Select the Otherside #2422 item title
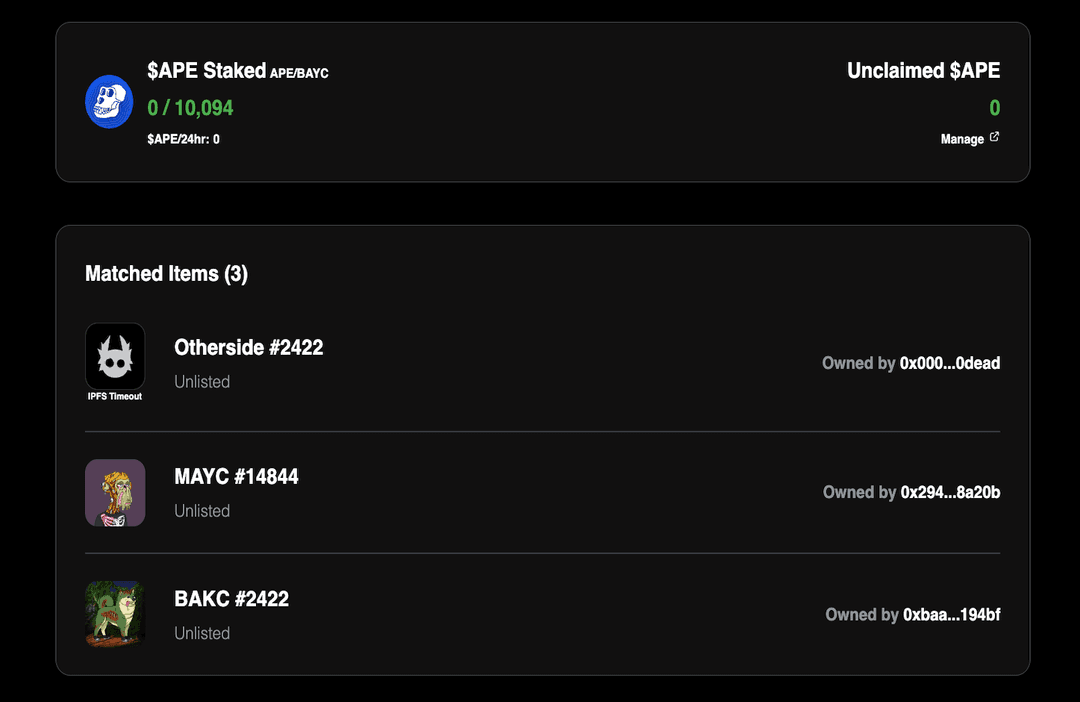Screen dimensions: 1080x702 click(248, 347)
